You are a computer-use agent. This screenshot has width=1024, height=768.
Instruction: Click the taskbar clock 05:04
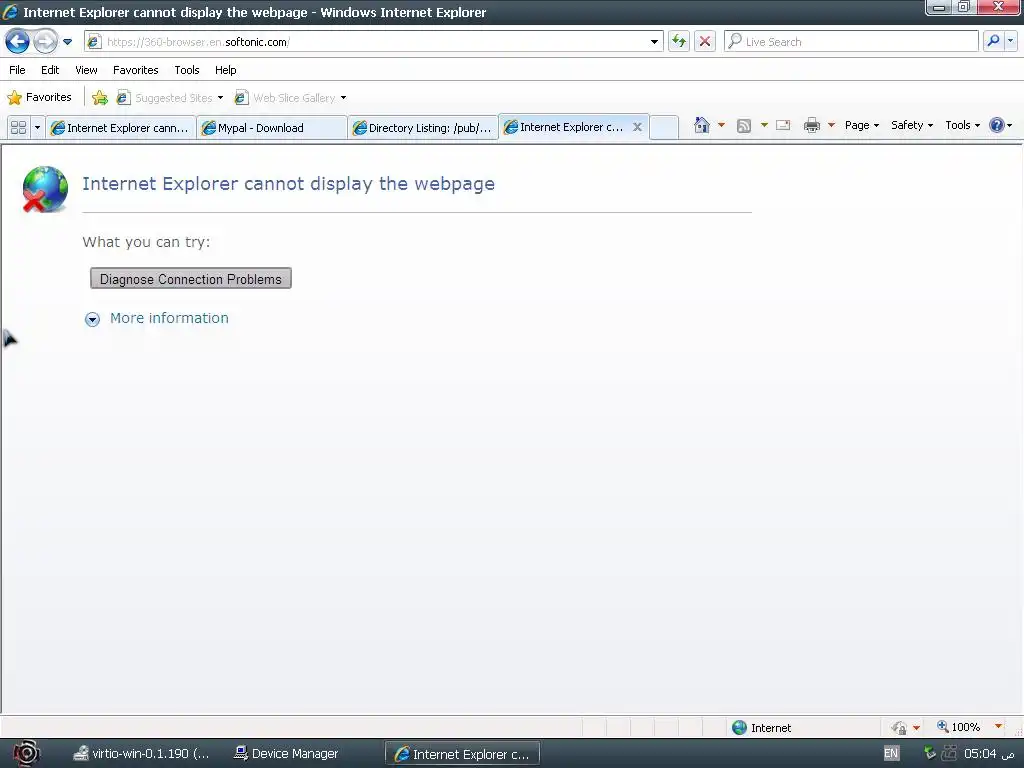click(x=990, y=753)
